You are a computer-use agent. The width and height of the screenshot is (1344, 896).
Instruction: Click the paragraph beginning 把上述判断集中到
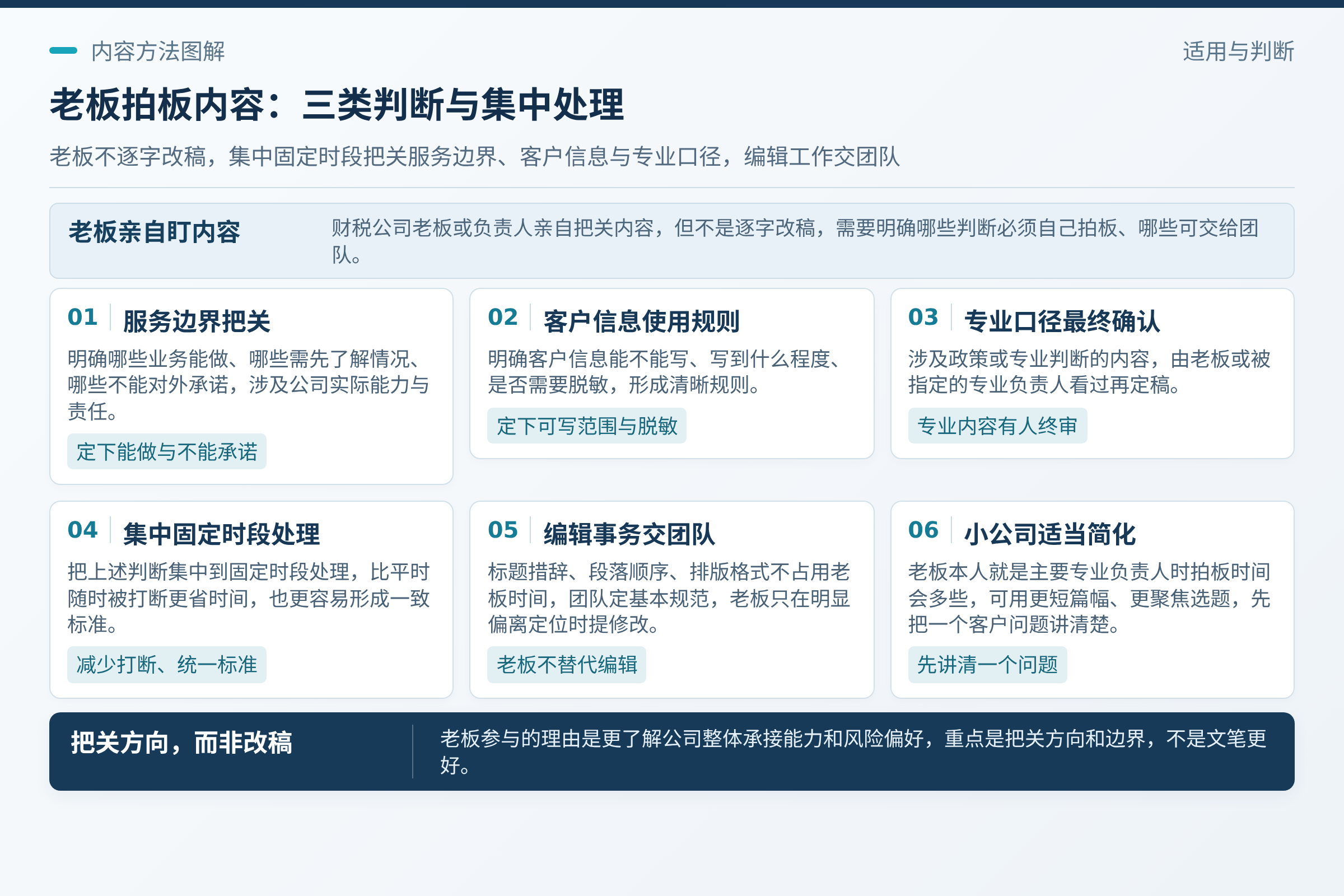(249, 598)
